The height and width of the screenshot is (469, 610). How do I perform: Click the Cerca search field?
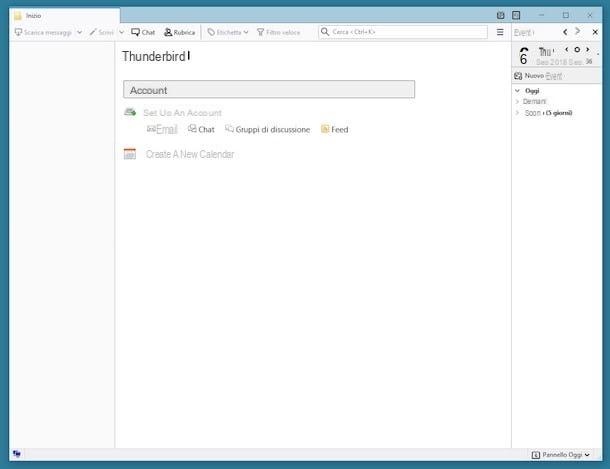403,32
